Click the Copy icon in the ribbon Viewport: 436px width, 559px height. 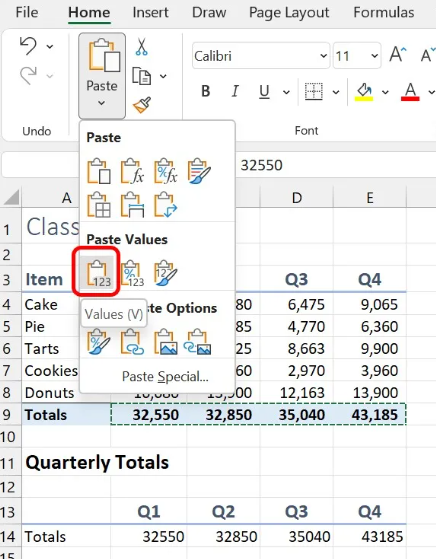pyautogui.click(x=142, y=76)
